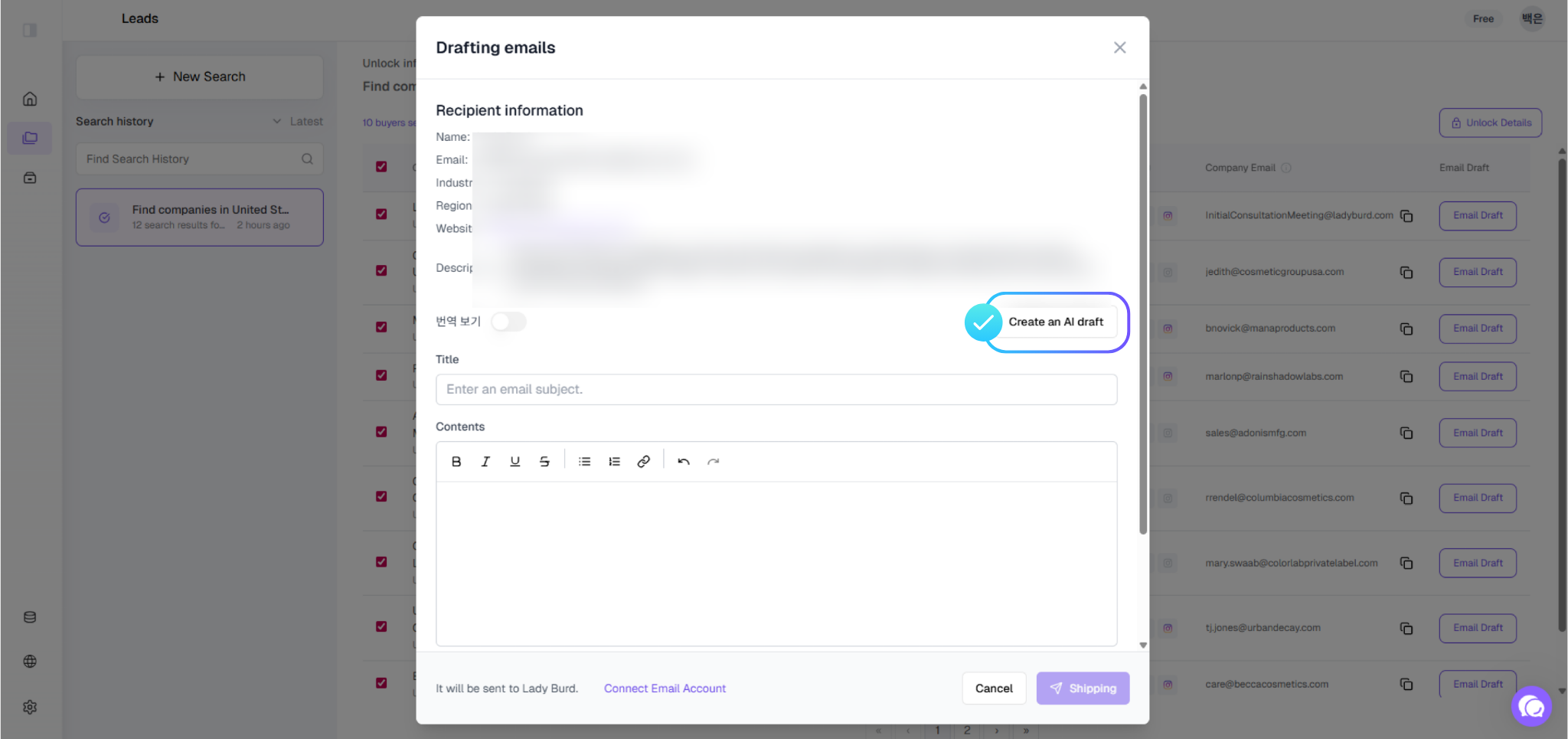1568x739 pixels.
Task: Click Create an AI draft button
Action: tap(1056, 322)
